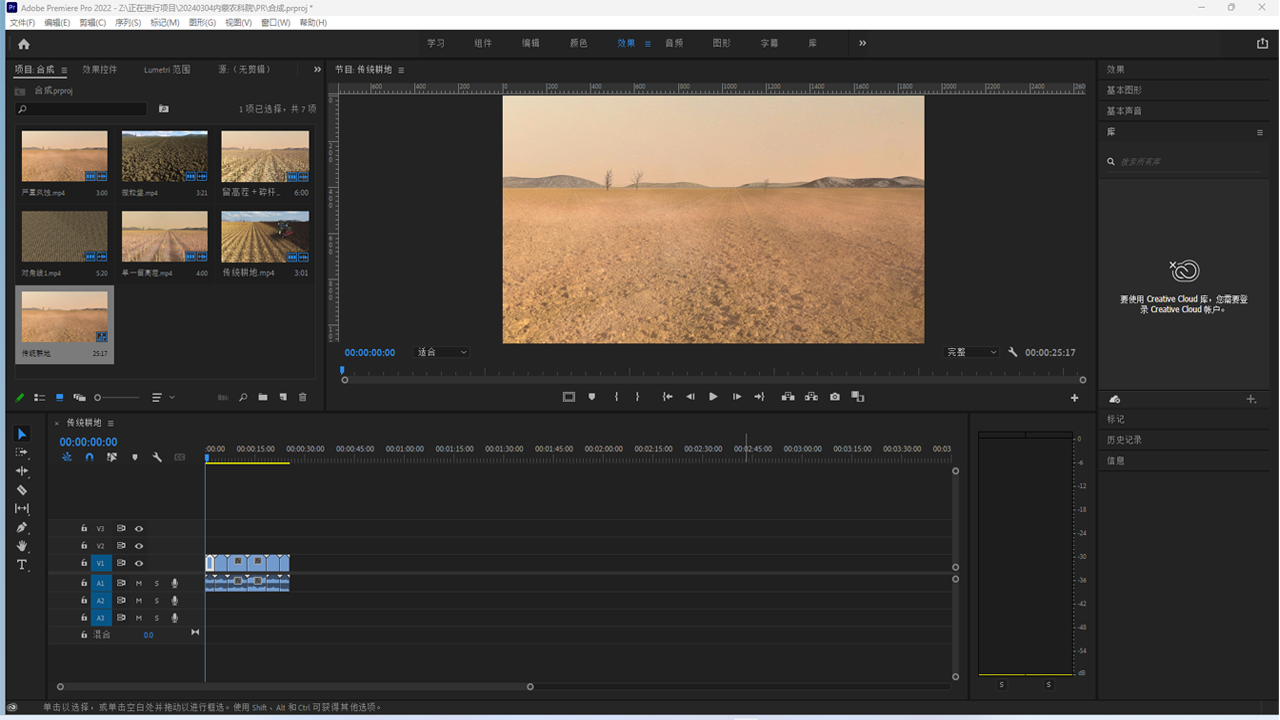Play the program monitor sequence
The width and height of the screenshot is (1280, 720).
[713, 397]
